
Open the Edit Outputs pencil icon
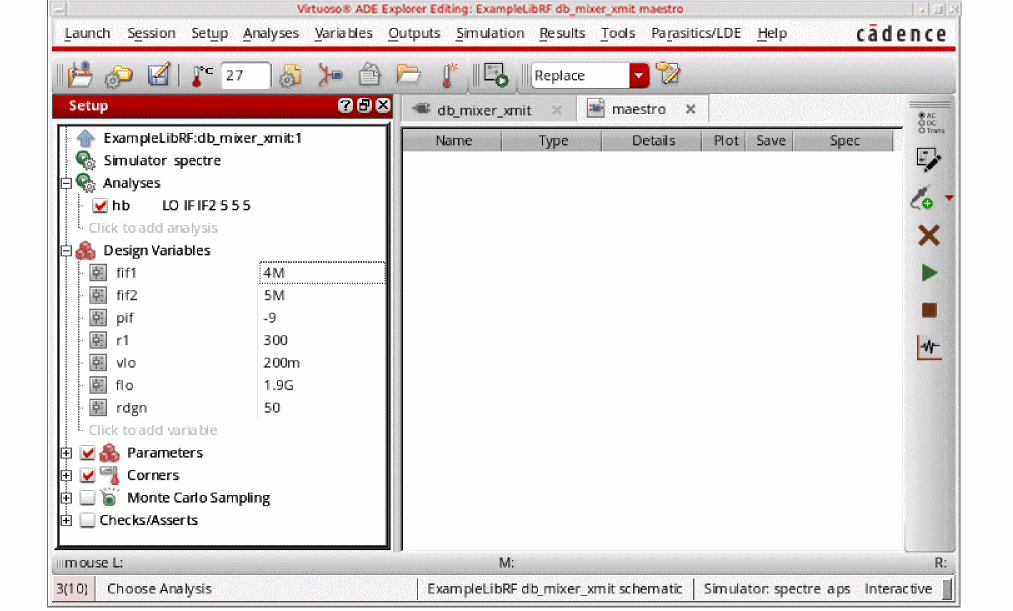tap(928, 160)
